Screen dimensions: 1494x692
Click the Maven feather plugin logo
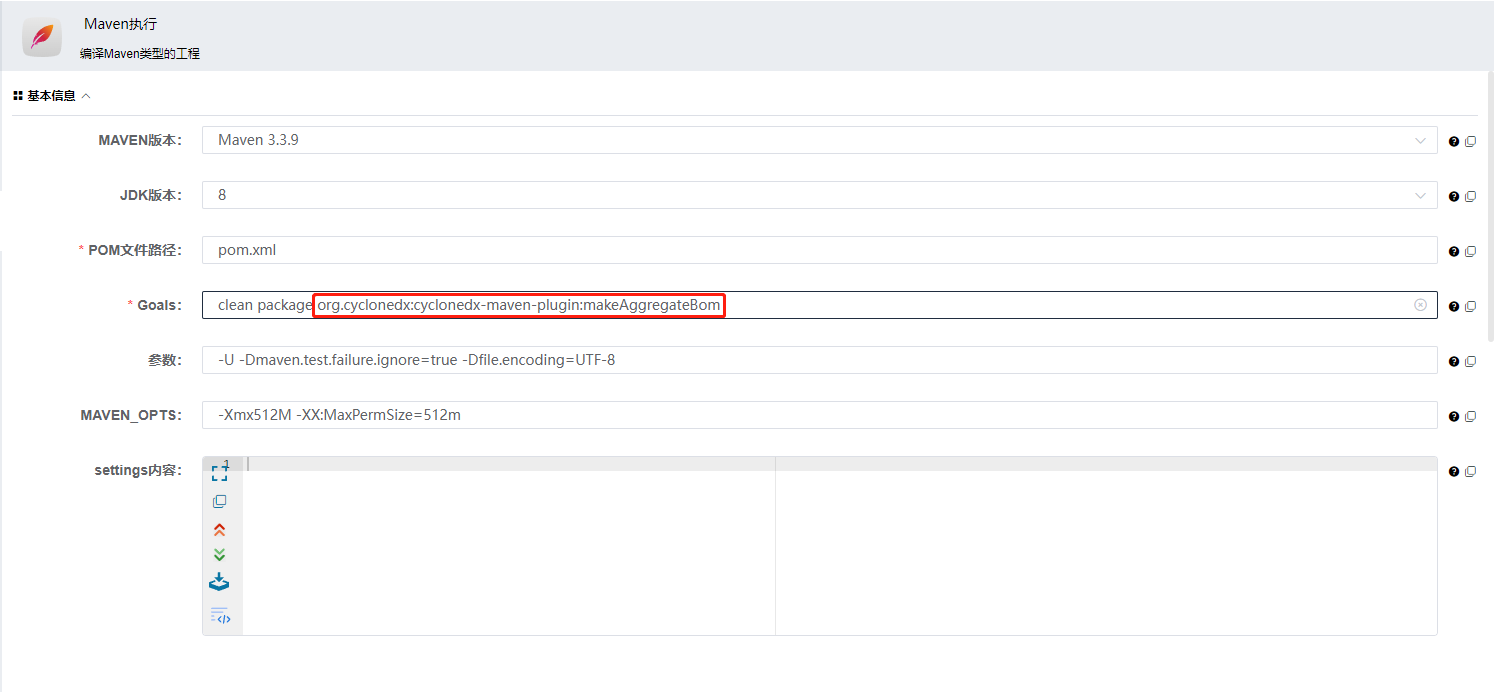click(x=42, y=38)
